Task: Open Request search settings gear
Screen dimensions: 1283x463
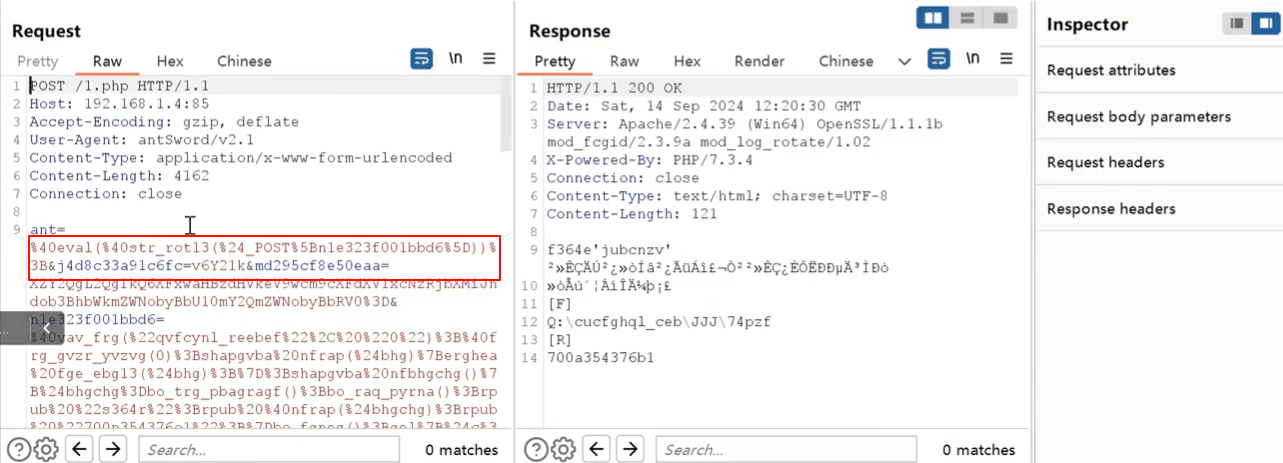Action: coord(45,449)
